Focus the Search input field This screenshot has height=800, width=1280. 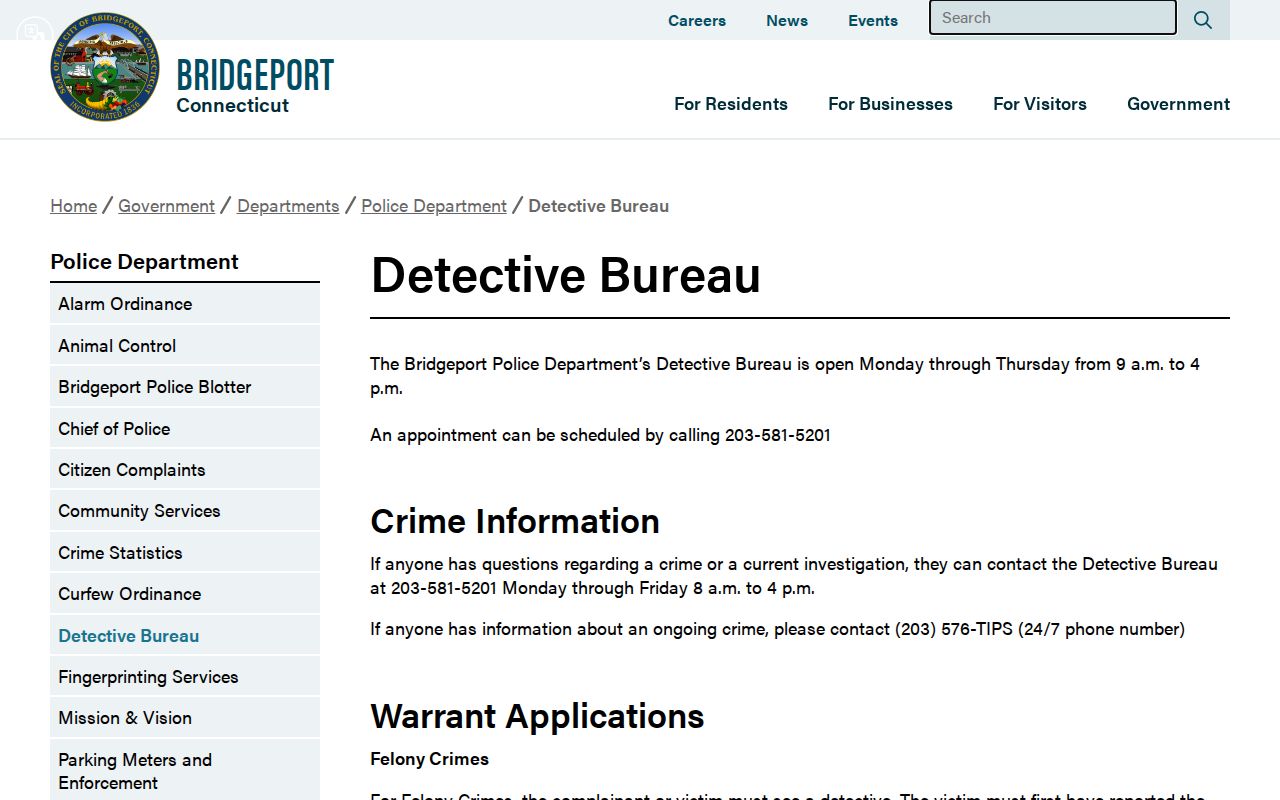click(x=1053, y=18)
